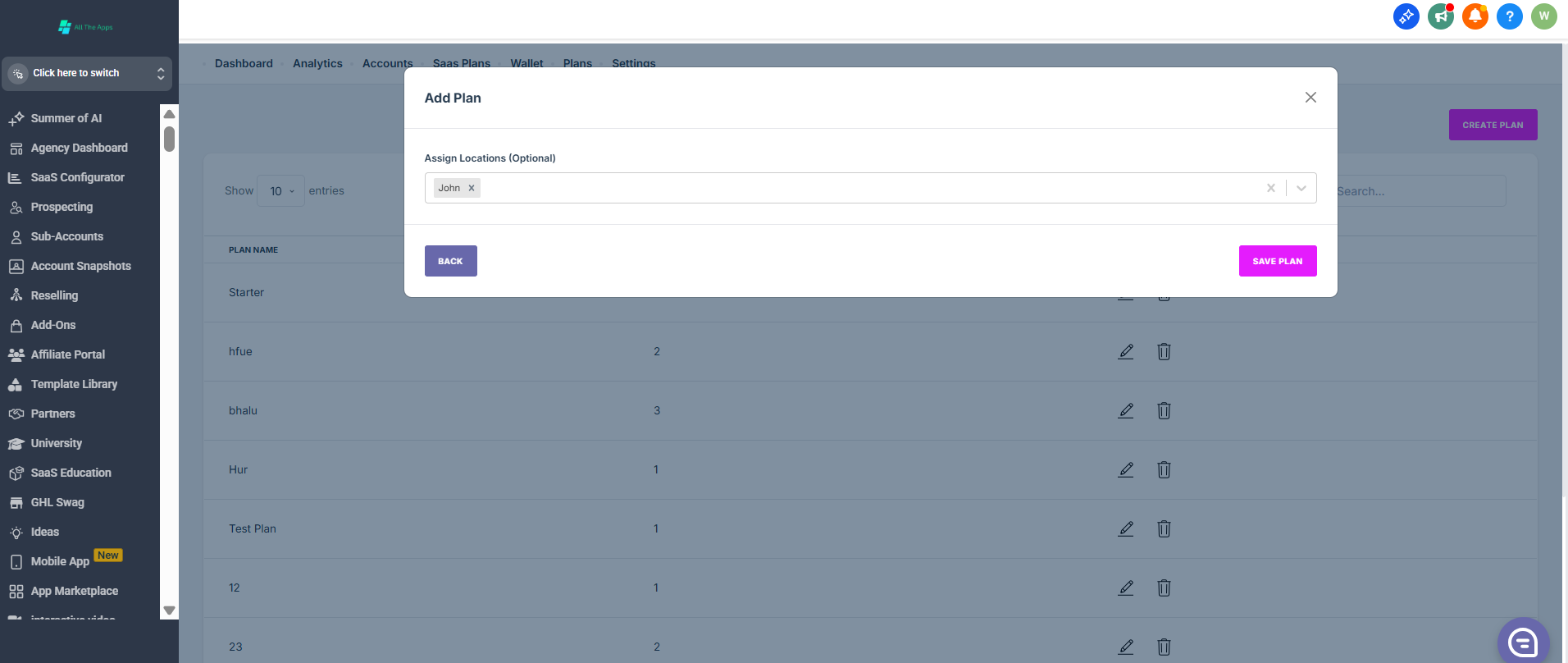This screenshot has height=663, width=1568.
Task: Edit plan 23 with pencil icon
Action: [1126, 647]
